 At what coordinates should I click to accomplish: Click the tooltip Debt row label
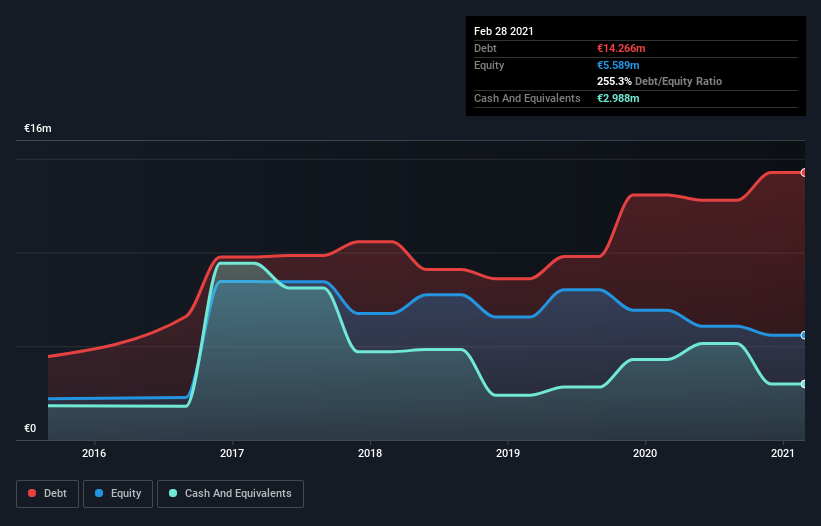485,48
